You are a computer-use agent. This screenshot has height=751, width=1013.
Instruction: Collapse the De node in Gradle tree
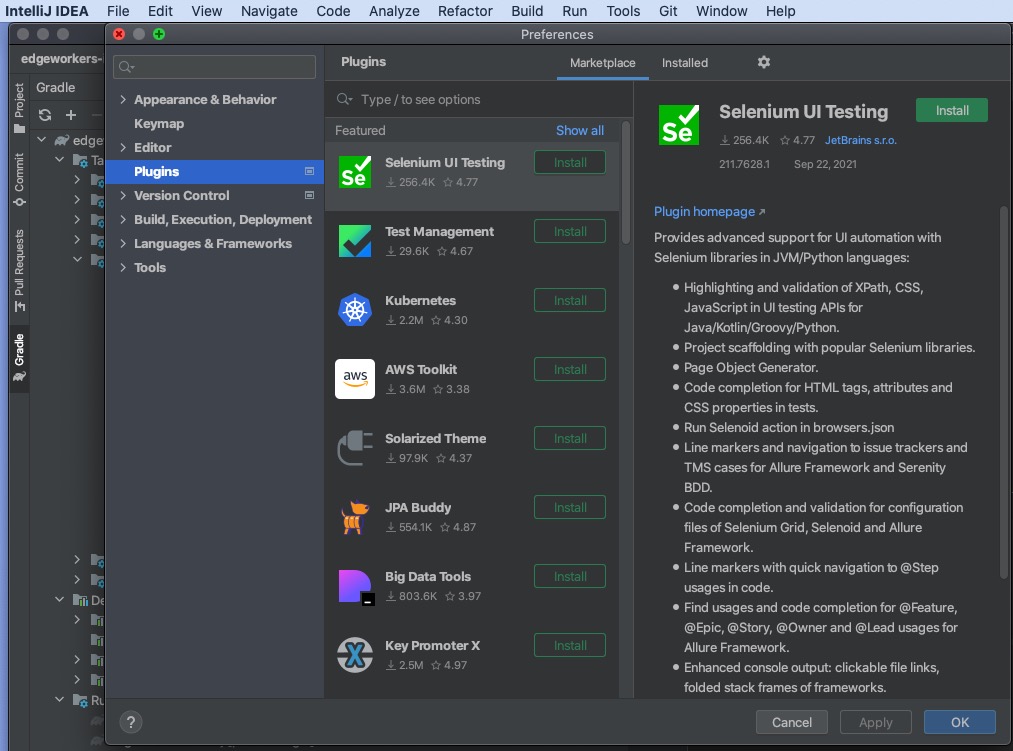point(59,600)
